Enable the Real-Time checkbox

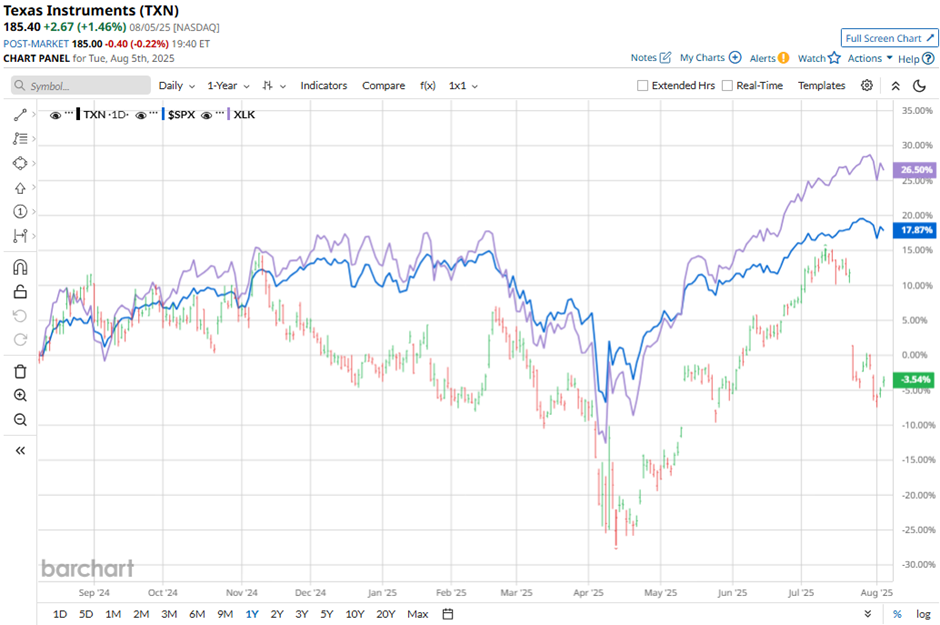[x=727, y=86]
